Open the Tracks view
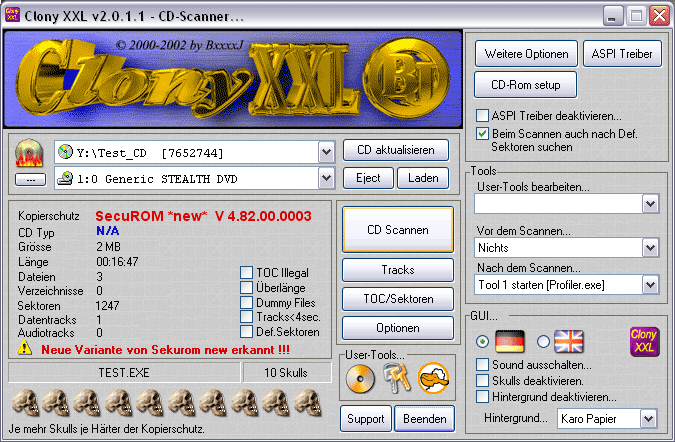 (x=398, y=270)
